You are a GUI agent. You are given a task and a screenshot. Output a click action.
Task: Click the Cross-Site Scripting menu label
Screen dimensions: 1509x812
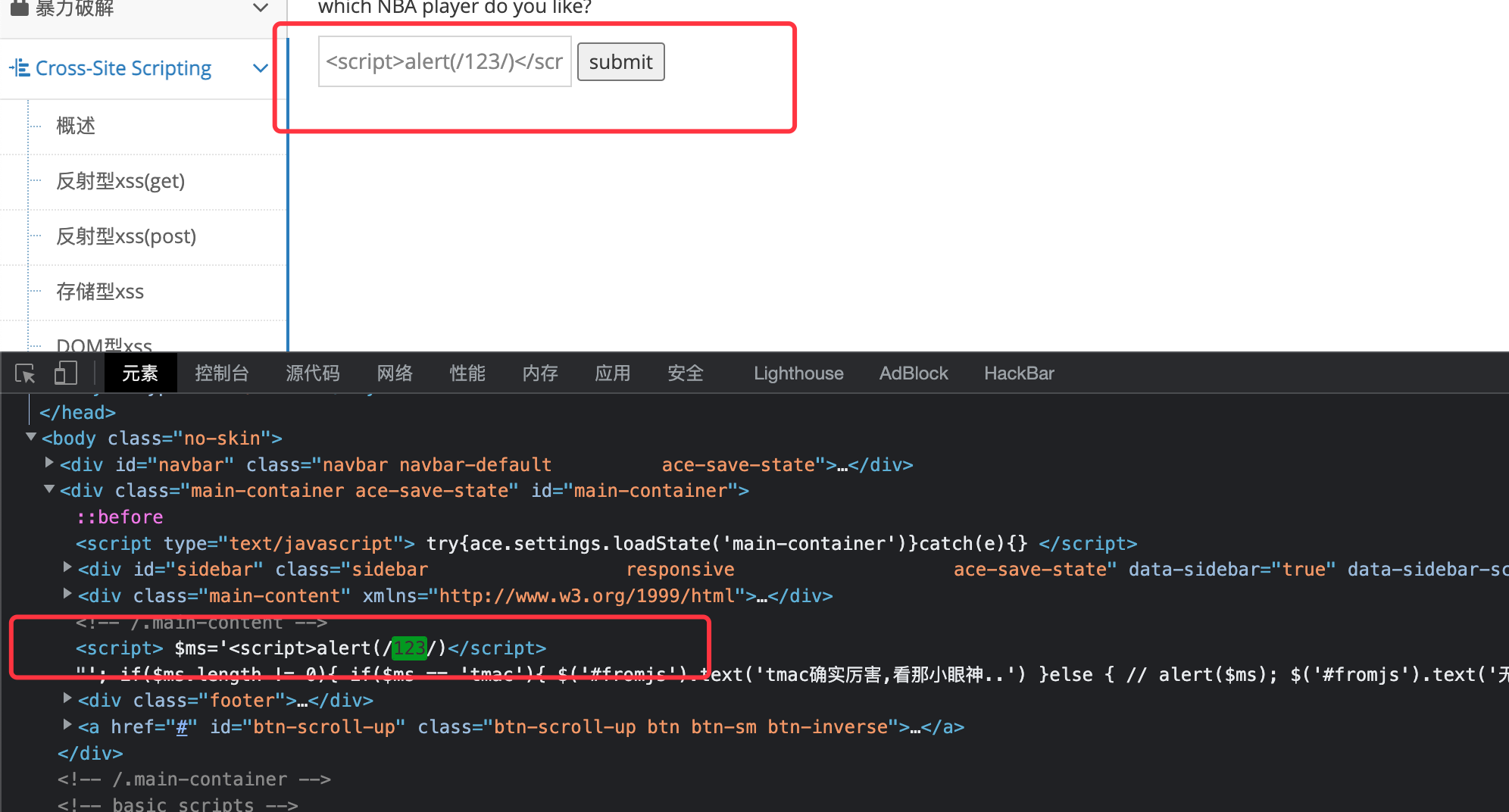coord(123,68)
